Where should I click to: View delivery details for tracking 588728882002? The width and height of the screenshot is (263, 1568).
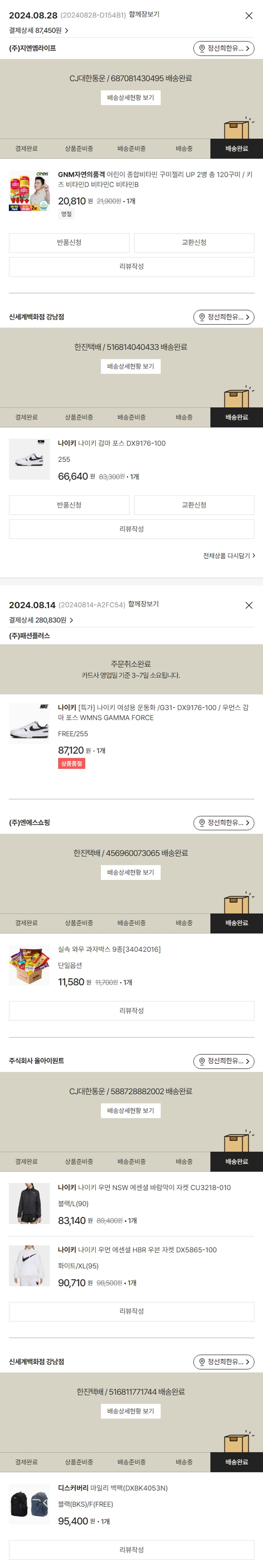130,1111
